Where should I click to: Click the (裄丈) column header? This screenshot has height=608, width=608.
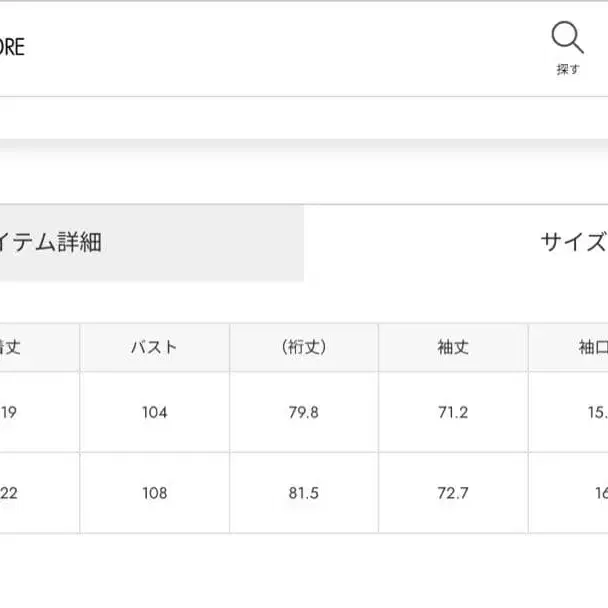(303, 348)
